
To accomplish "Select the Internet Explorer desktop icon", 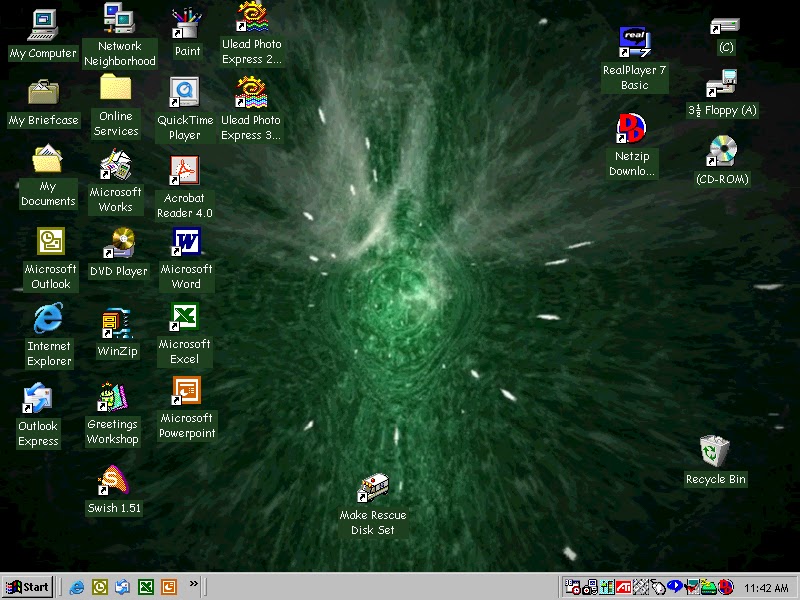I will point(49,336).
